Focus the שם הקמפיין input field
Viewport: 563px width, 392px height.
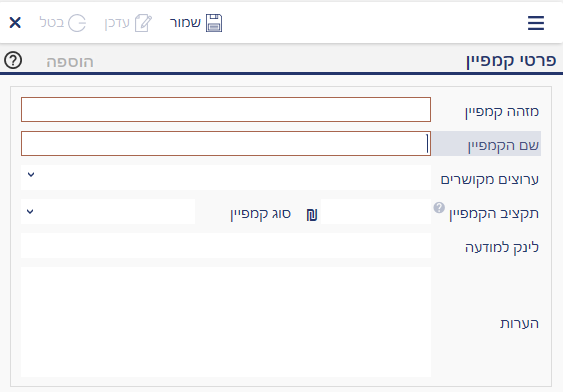coord(226,144)
